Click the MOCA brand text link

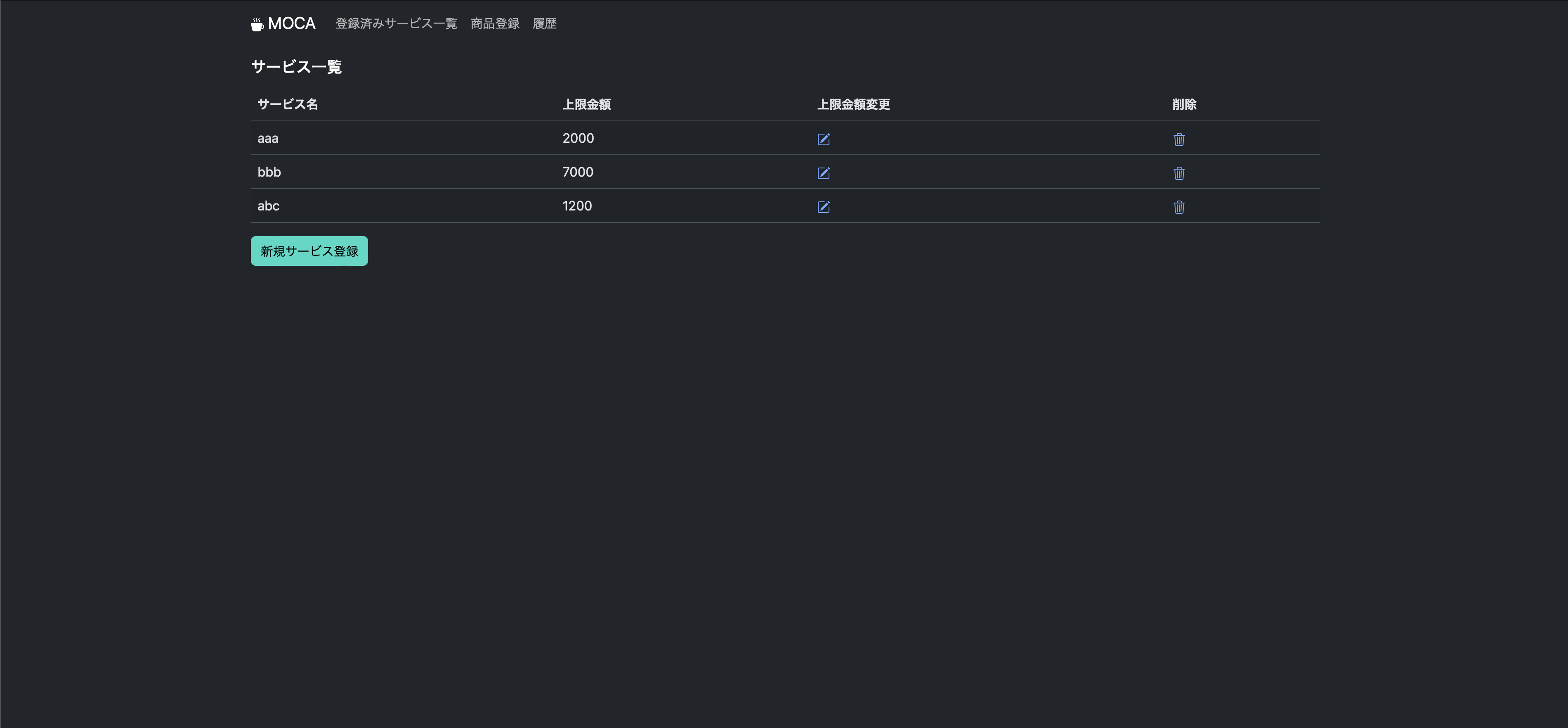coord(291,23)
